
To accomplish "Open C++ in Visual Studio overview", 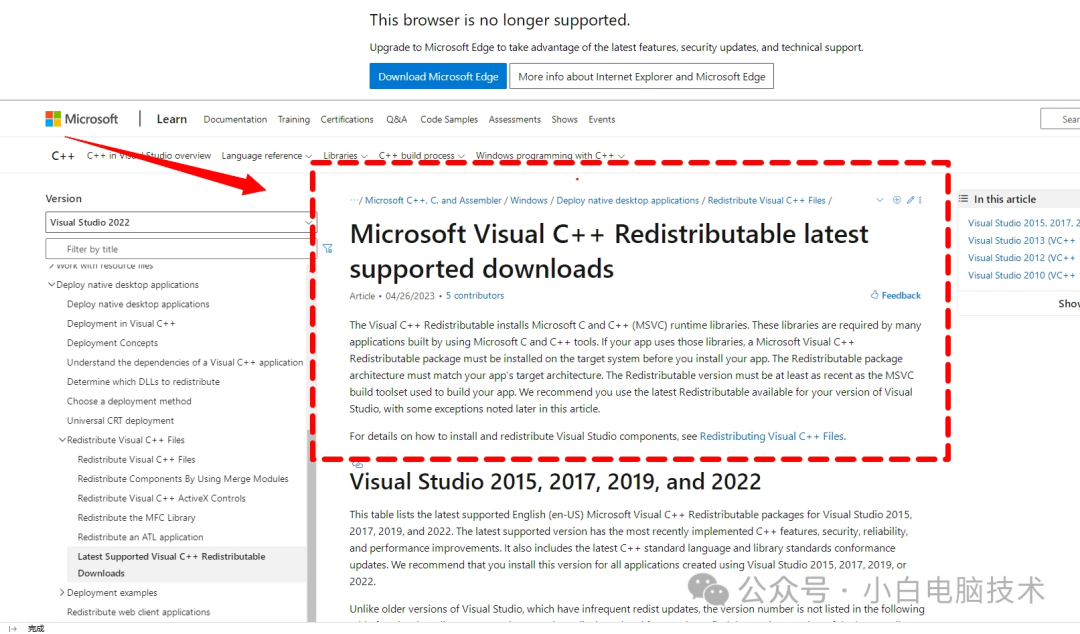I will pyautogui.click(x=149, y=156).
